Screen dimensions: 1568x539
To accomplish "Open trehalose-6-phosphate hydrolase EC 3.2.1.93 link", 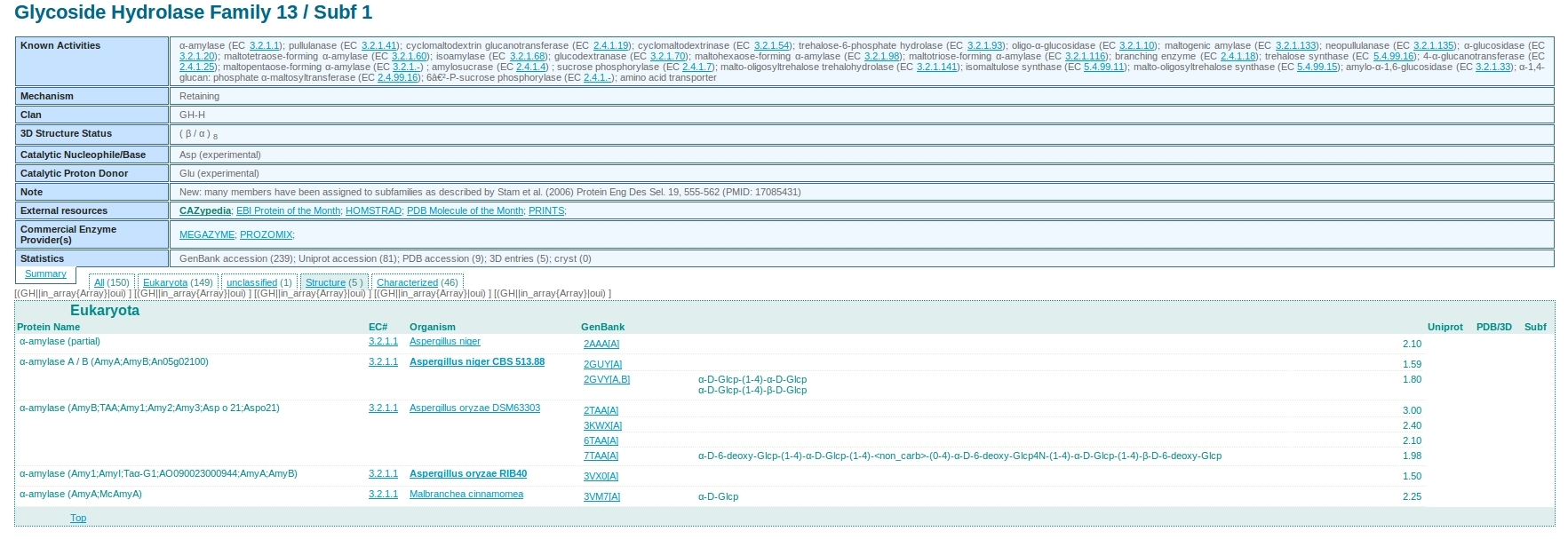I will click(984, 45).
